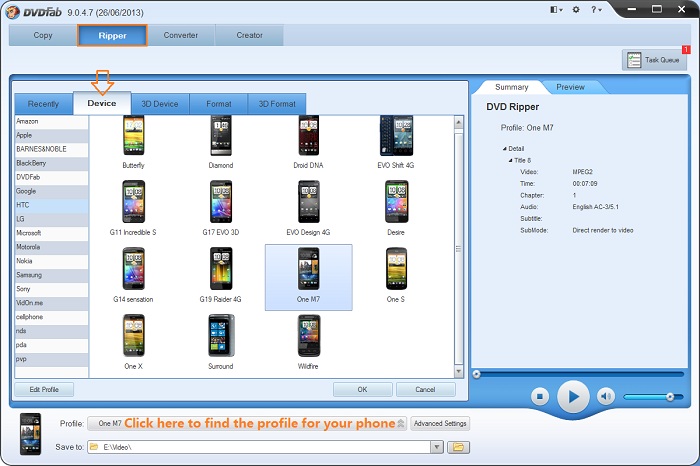Select the Surround phone profile
The height and width of the screenshot is (466, 700).
pyautogui.click(x=221, y=342)
